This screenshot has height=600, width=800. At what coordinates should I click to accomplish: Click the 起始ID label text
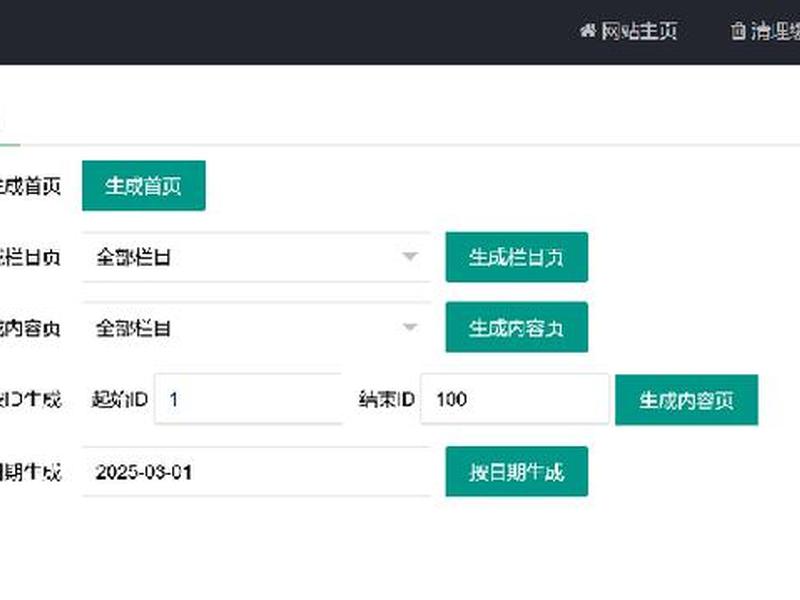pos(120,399)
